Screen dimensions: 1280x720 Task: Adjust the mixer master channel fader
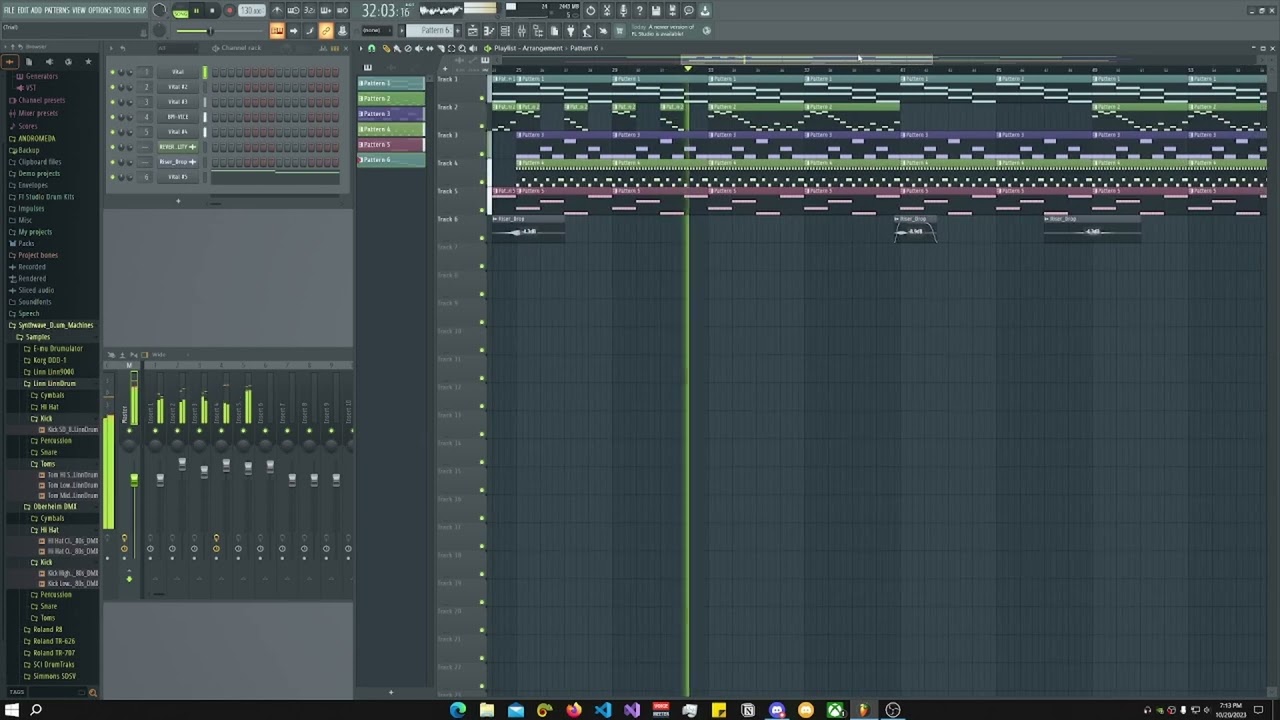[134, 481]
